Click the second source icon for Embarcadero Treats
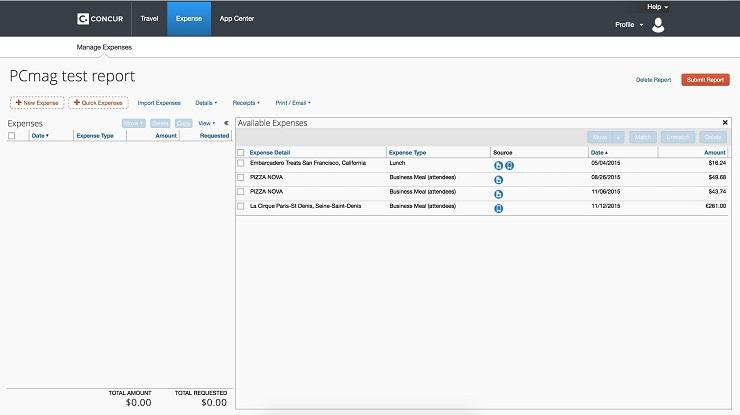 click(510, 166)
